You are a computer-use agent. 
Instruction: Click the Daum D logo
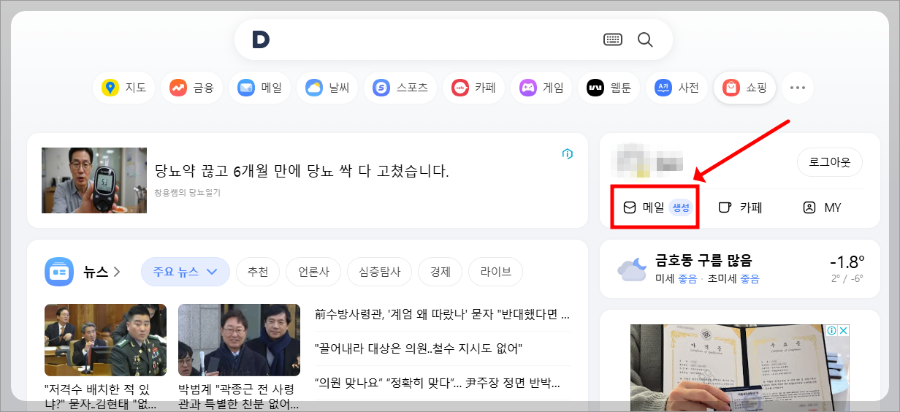click(x=261, y=40)
